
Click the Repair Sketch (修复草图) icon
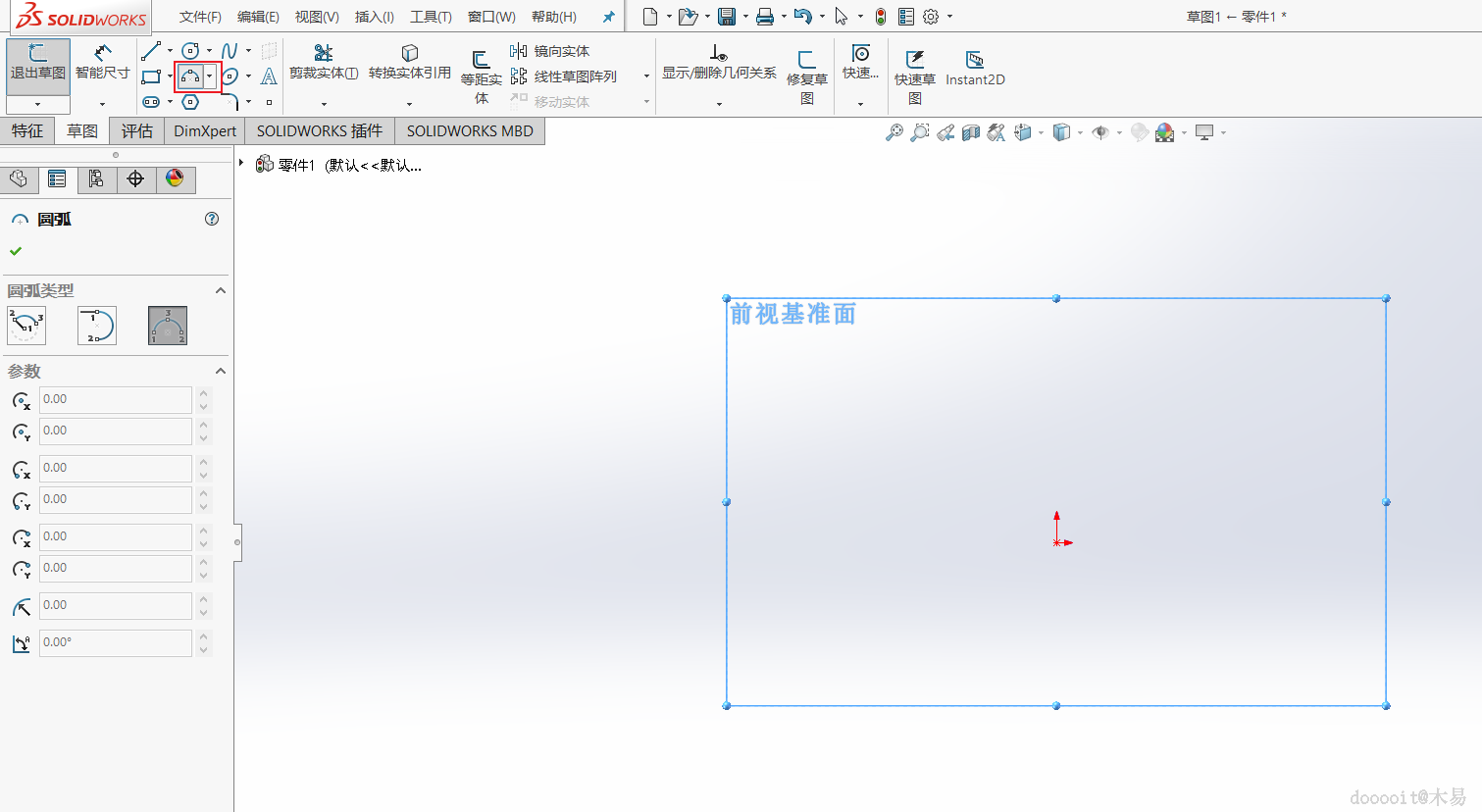tap(807, 76)
